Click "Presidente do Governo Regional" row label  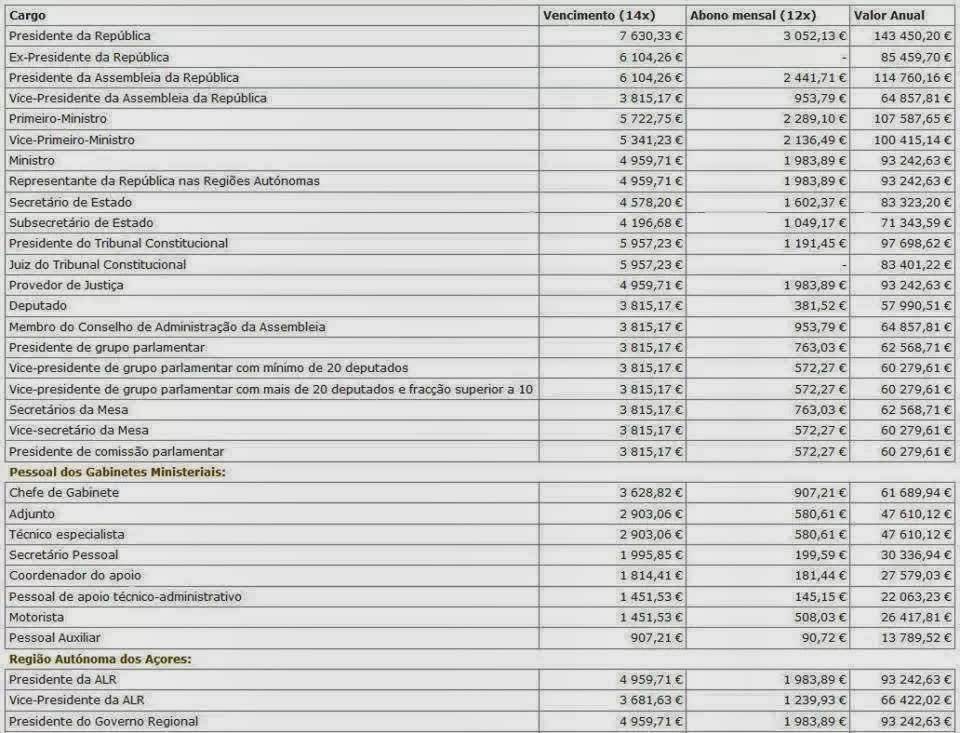click(x=103, y=722)
